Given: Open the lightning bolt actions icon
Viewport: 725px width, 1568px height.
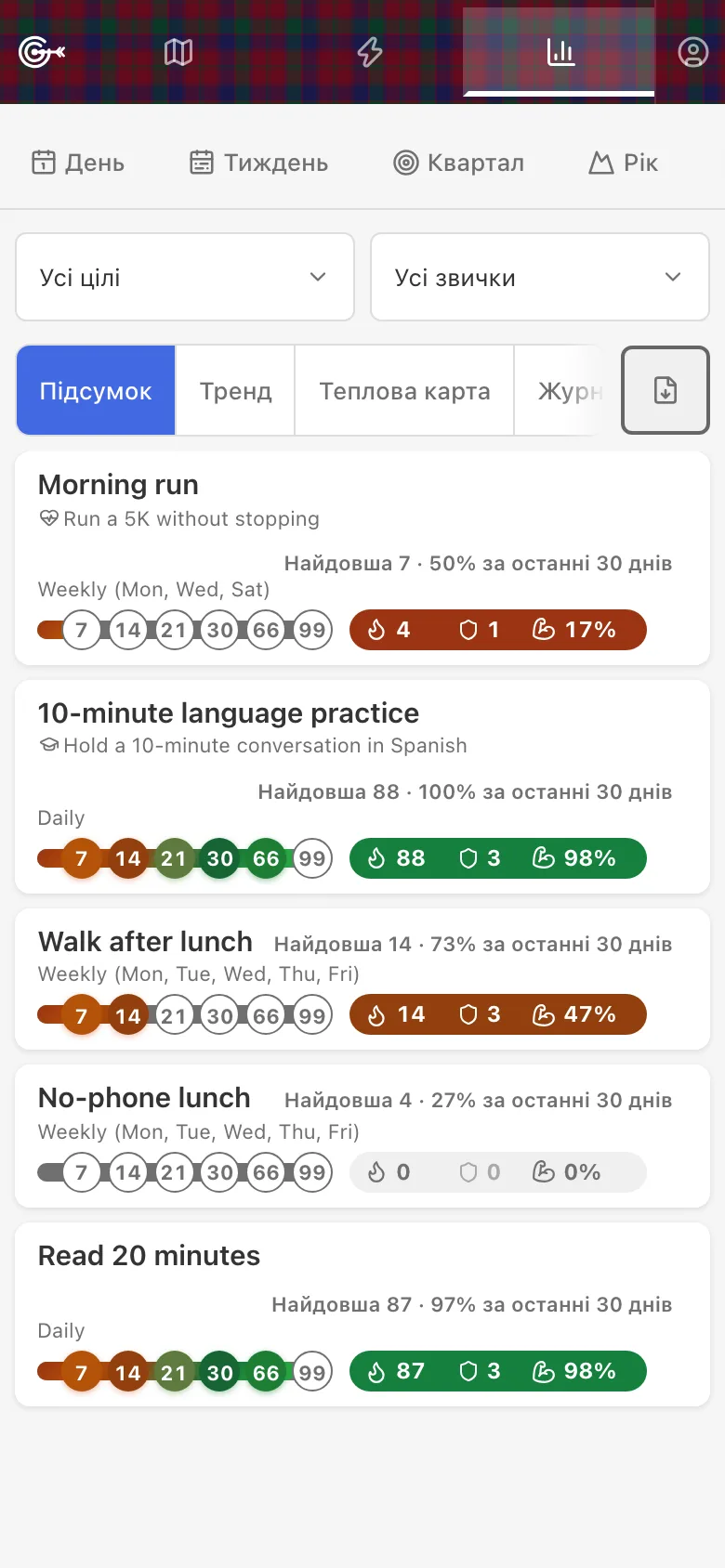Looking at the screenshot, I should click(370, 52).
